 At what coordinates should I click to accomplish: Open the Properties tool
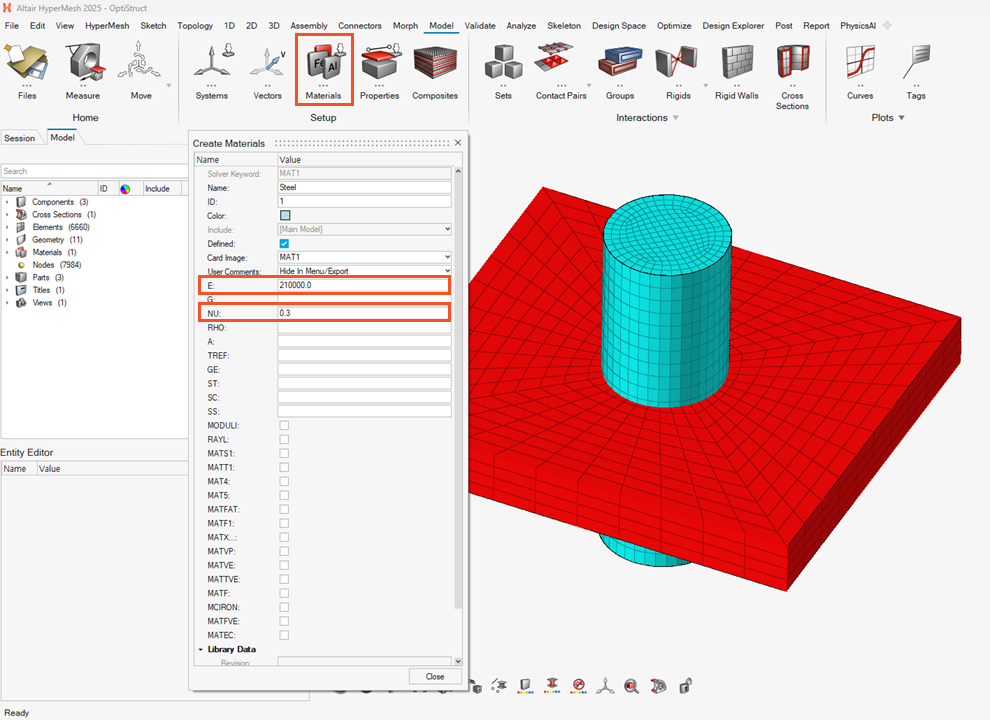click(x=379, y=71)
